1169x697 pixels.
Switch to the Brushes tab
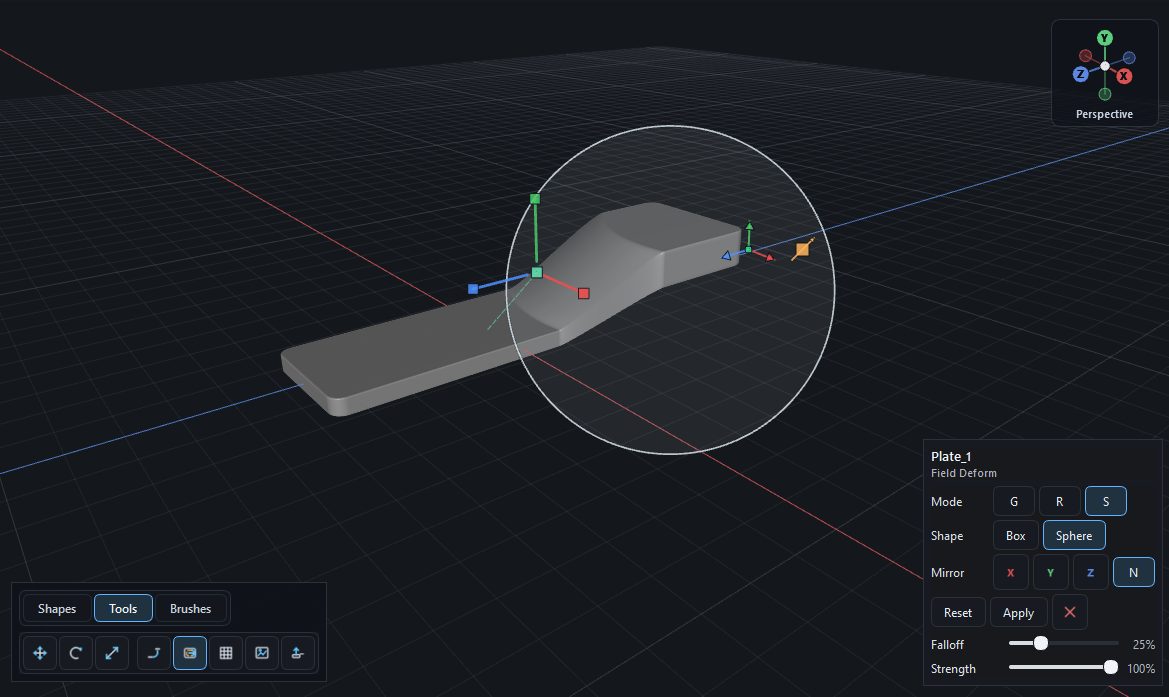click(190, 609)
